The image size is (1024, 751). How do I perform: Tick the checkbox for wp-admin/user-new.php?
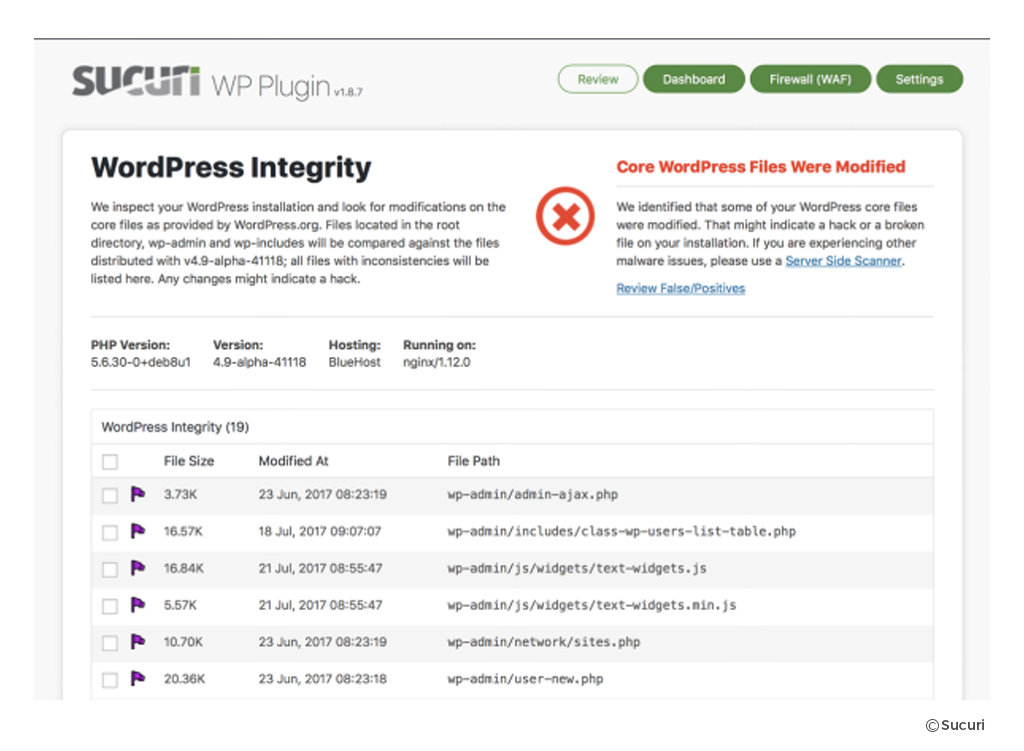point(110,680)
